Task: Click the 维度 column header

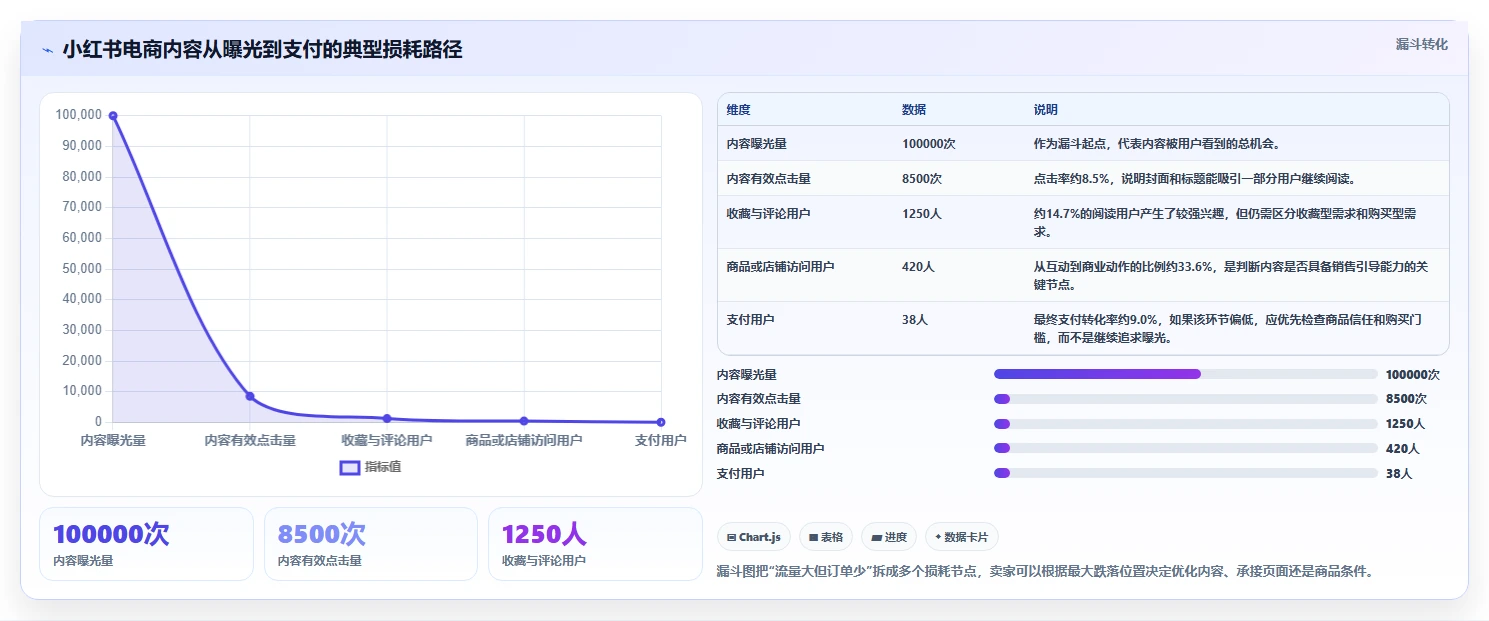Action: pyautogui.click(x=739, y=110)
